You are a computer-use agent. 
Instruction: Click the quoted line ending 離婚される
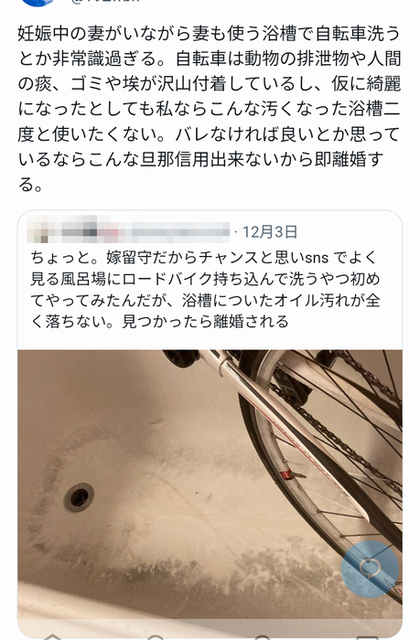coord(160,321)
